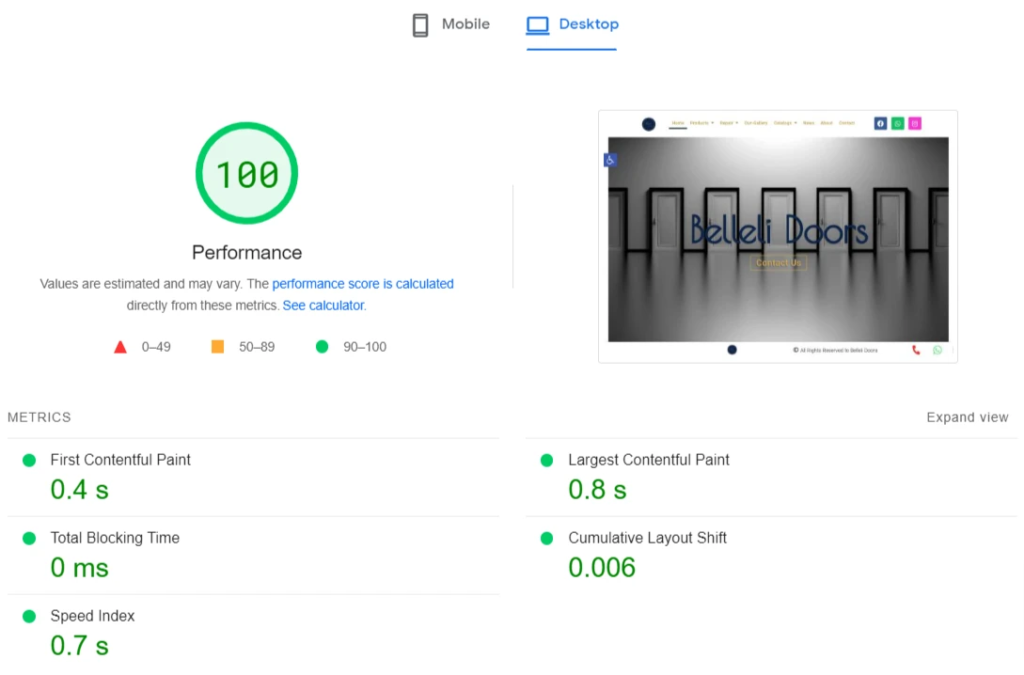Click the red triangle 0–49 legend icon
This screenshot has width=1024, height=675.
click(x=120, y=347)
